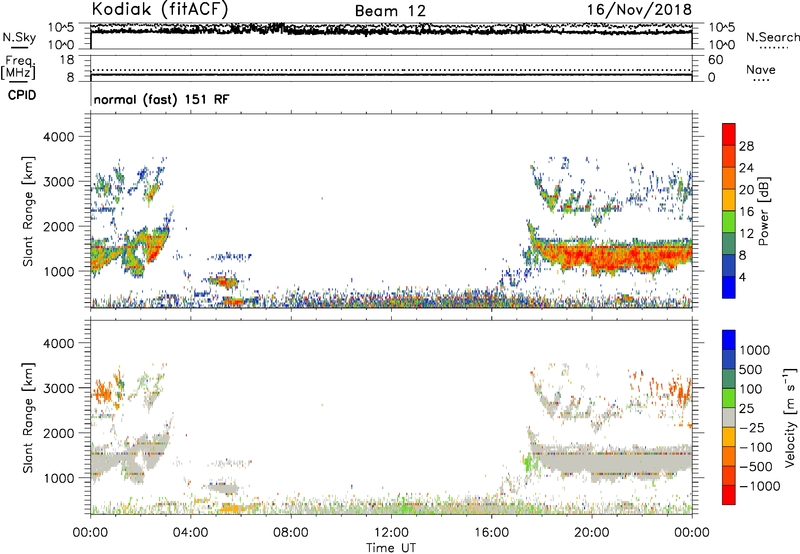Click the "4" tick on Power colorbar

tap(743, 277)
